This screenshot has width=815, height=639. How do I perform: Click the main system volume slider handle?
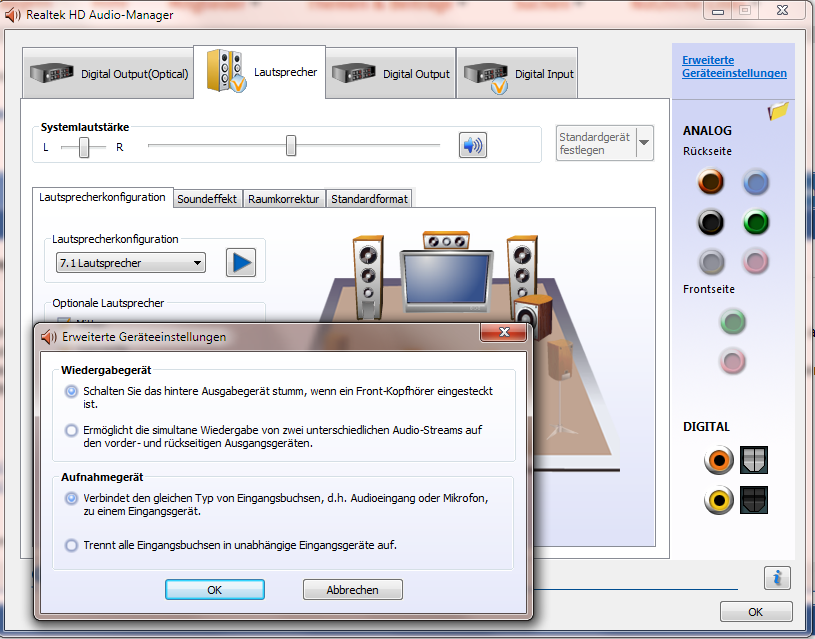(x=291, y=146)
